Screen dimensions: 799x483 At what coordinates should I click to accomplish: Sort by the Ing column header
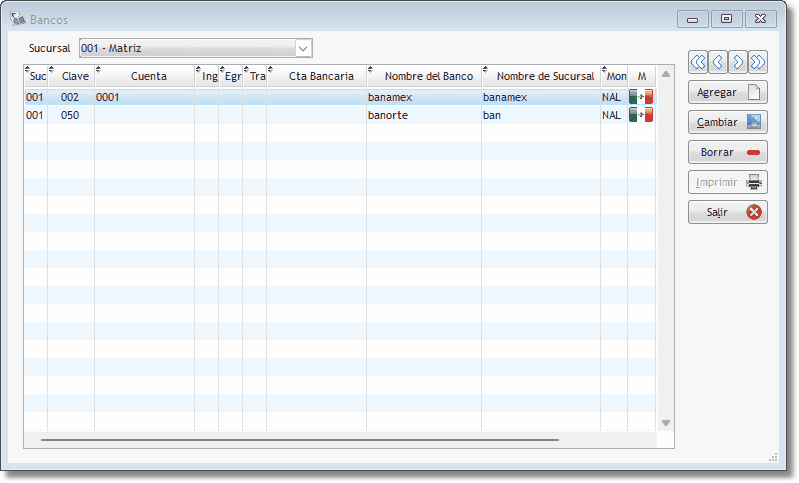pyautogui.click(x=207, y=76)
